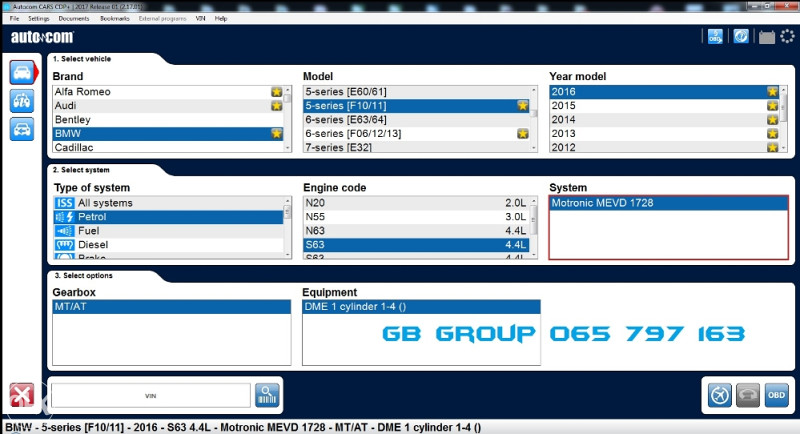Select All systems type row

tap(168, 203)
